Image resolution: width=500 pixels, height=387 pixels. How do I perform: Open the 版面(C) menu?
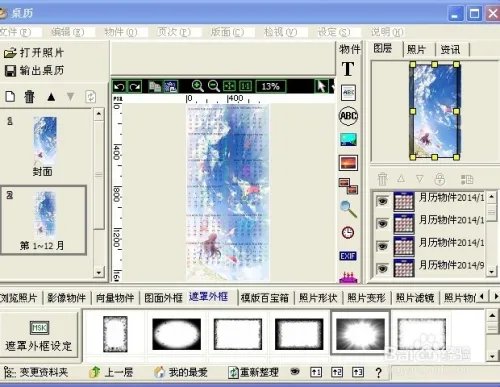227,32
